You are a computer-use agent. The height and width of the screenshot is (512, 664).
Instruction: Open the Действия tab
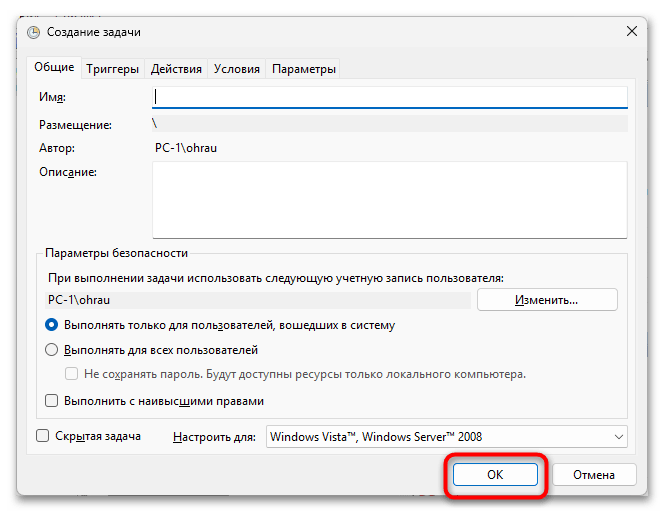tap(176, 69)
